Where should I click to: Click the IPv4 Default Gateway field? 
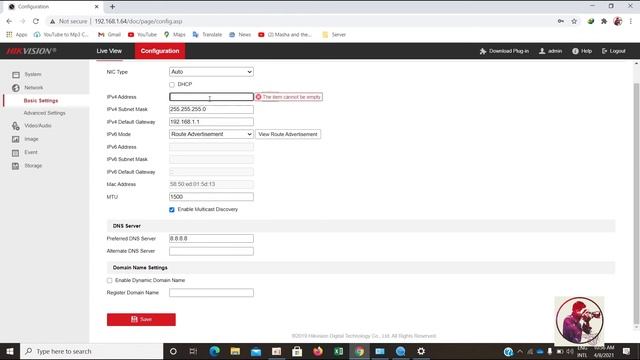coord(211,122)
